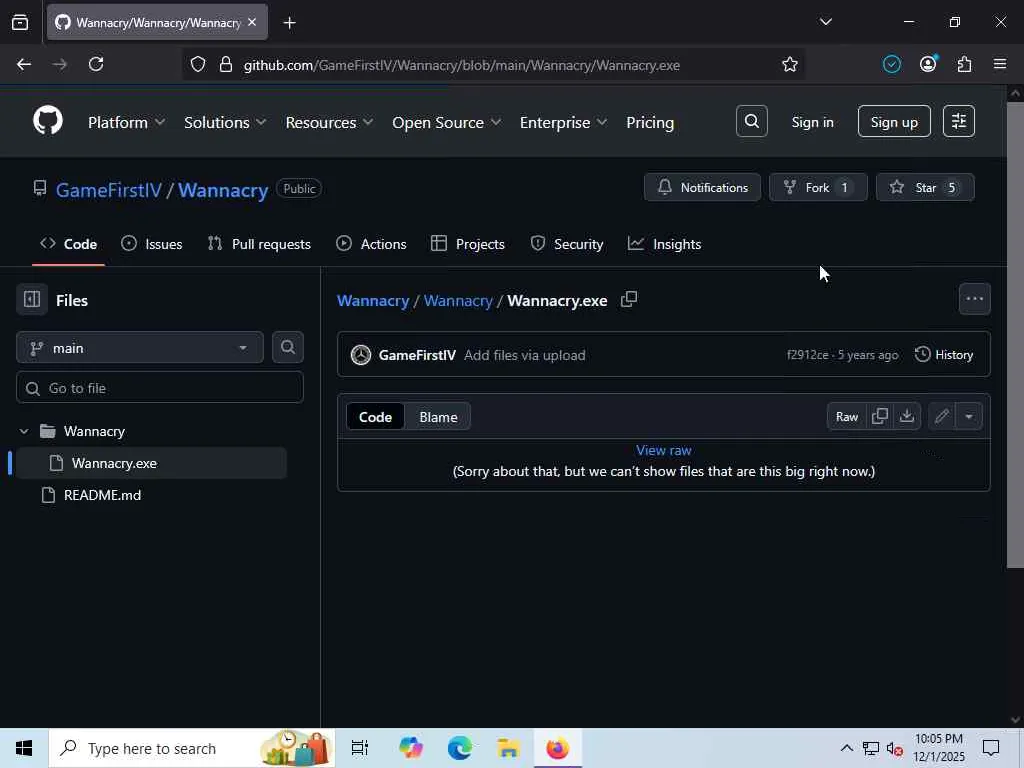This screenshot has height=768, width=1024.
Task: Open the three-dots more file actions menu
Action: [x=974, y=299]
